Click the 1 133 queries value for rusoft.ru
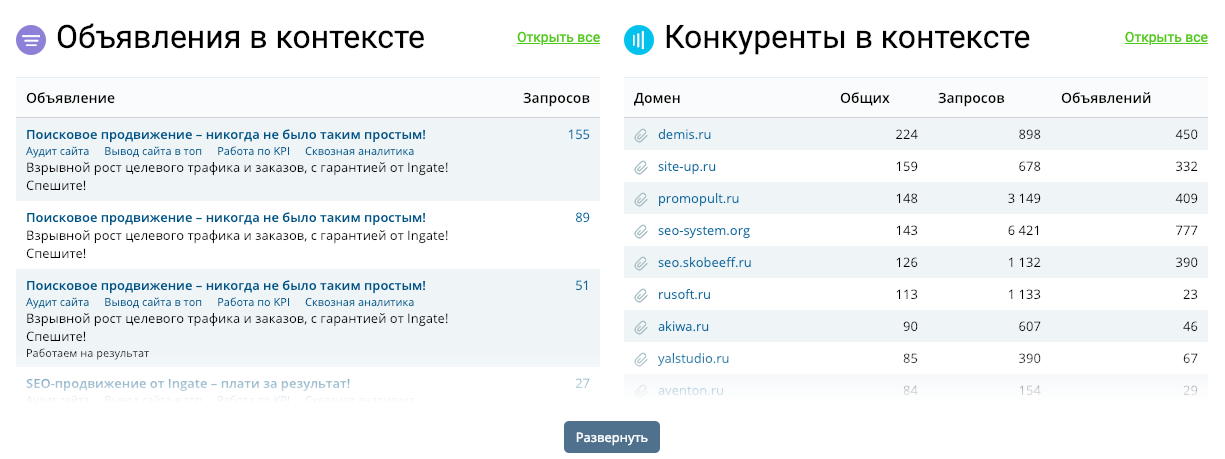 pos(1024,295)
